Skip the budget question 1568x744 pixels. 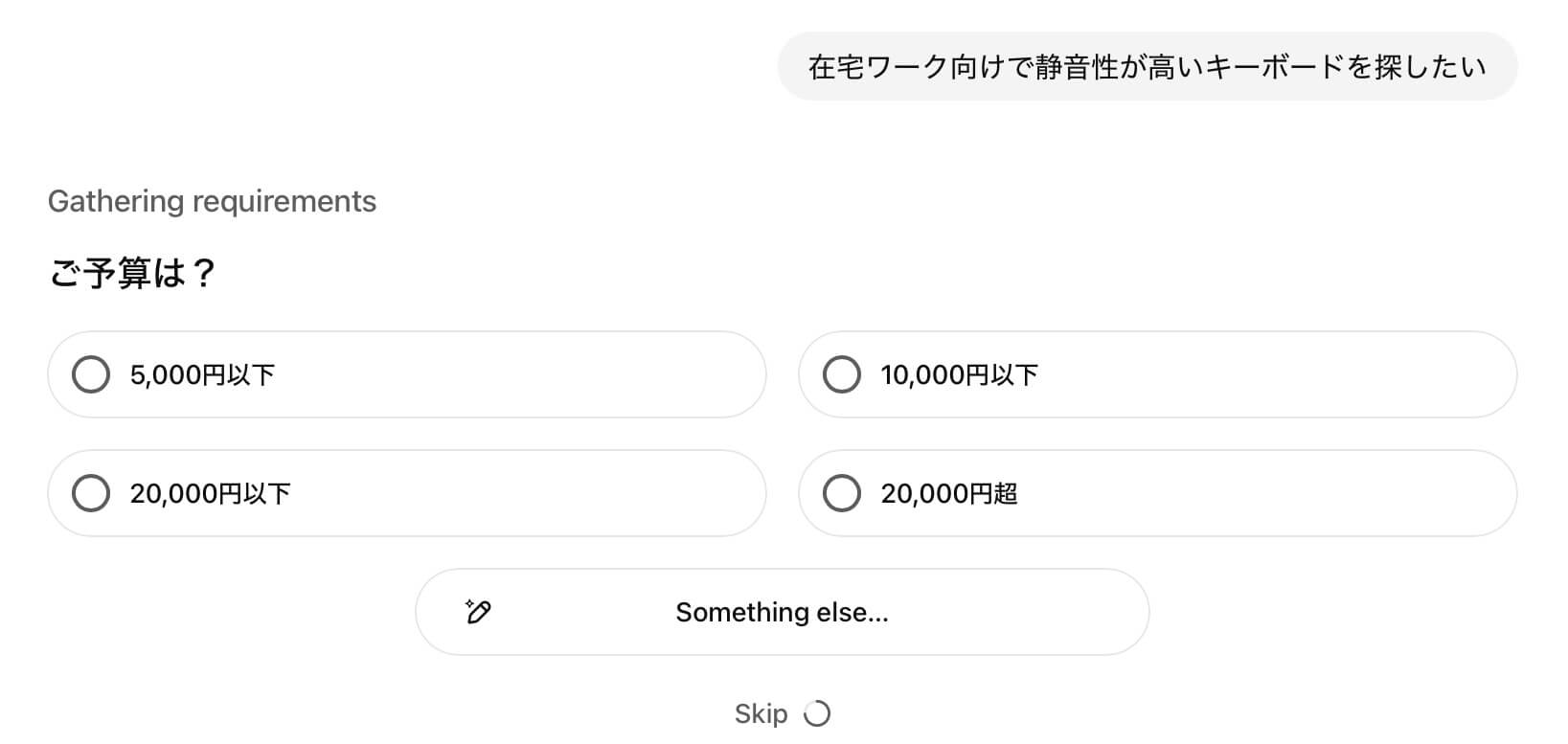pos(761,713)
